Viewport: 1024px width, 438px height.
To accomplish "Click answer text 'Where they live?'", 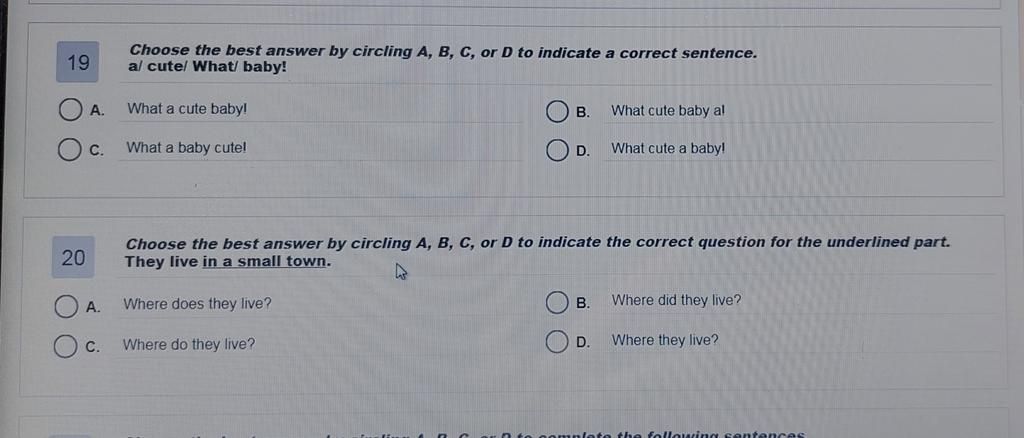I will [665, 341].
